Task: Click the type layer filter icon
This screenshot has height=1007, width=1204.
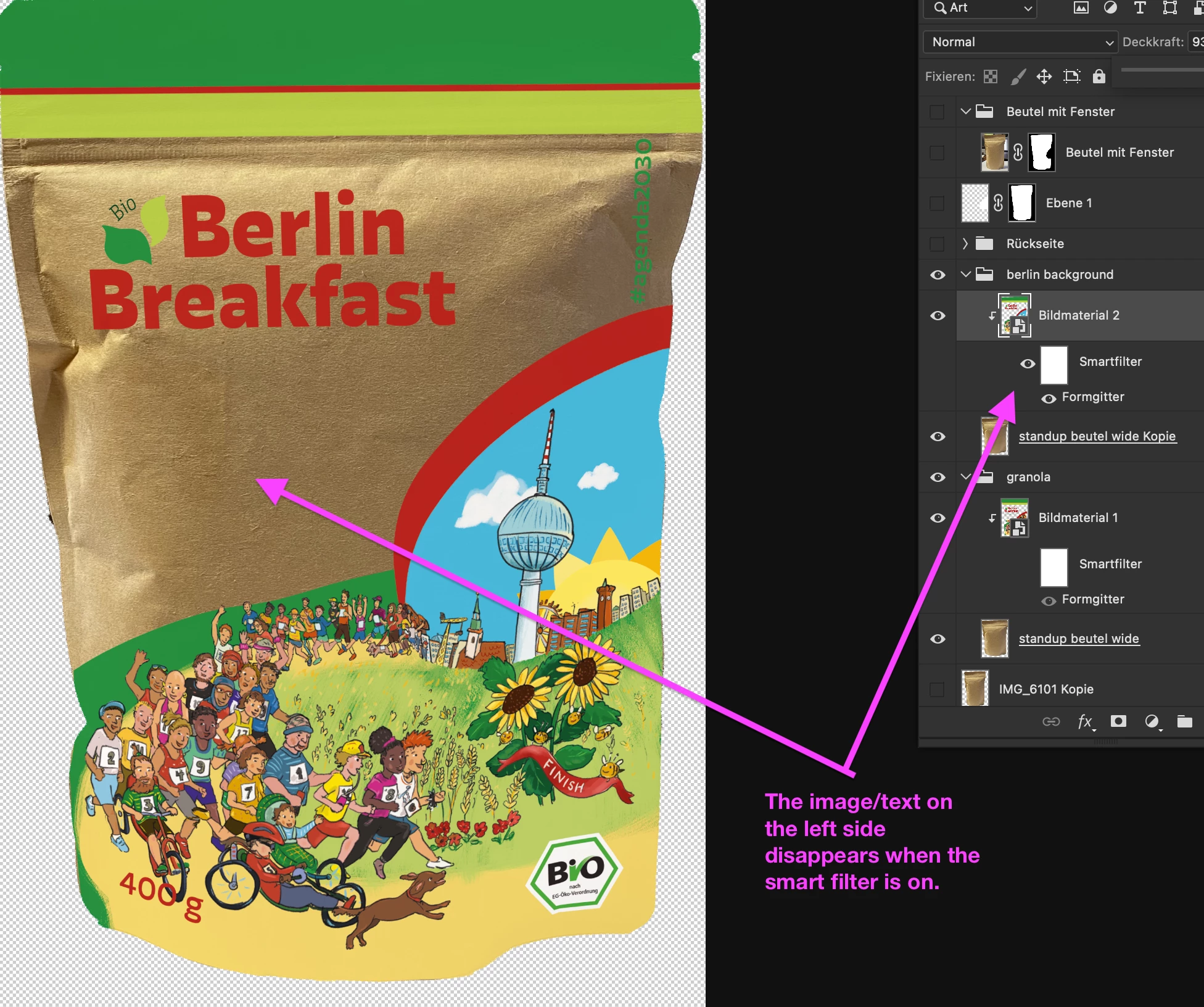Action: point(1140,7)
